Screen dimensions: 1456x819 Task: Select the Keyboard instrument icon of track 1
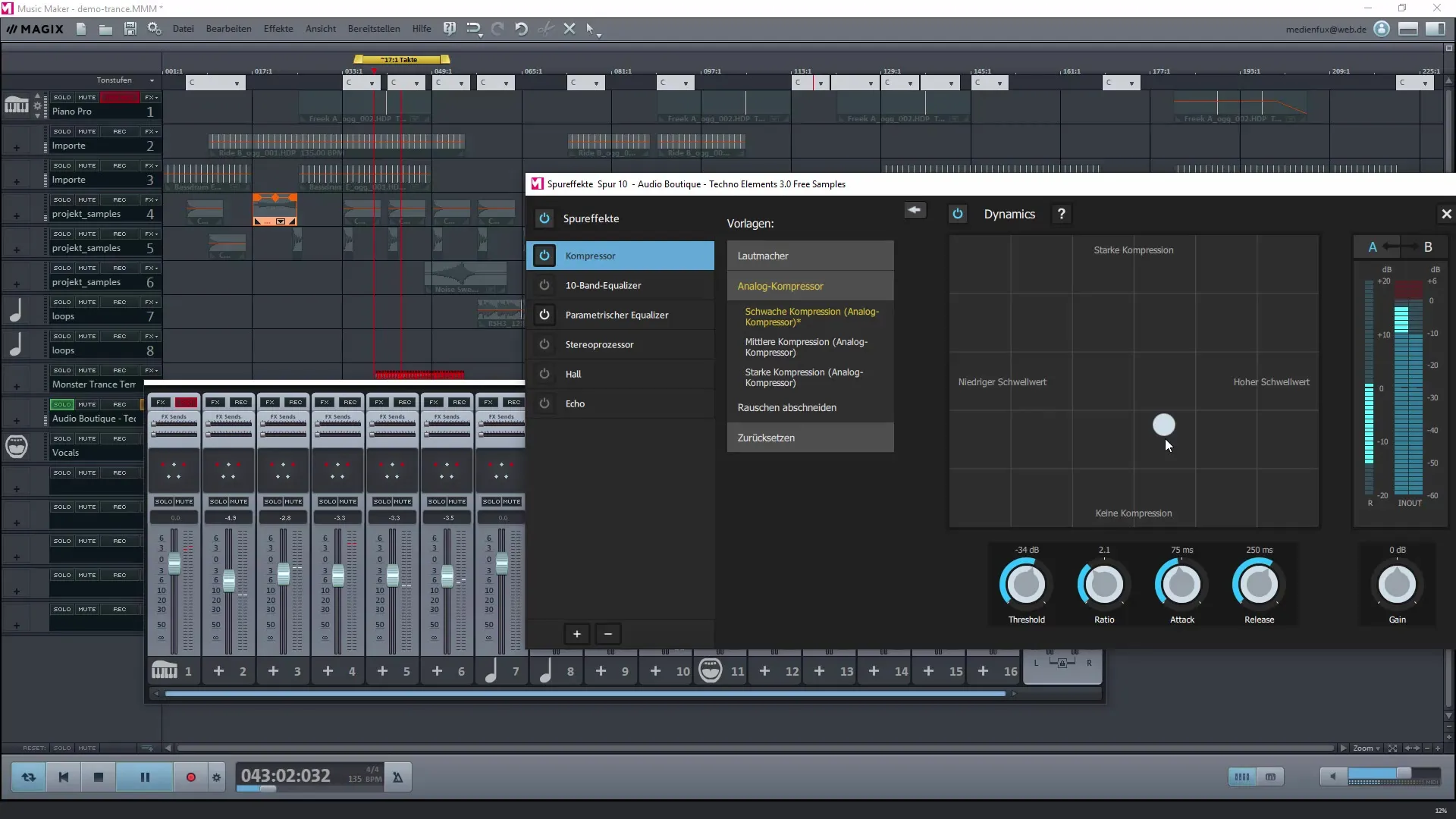[16, 105]
